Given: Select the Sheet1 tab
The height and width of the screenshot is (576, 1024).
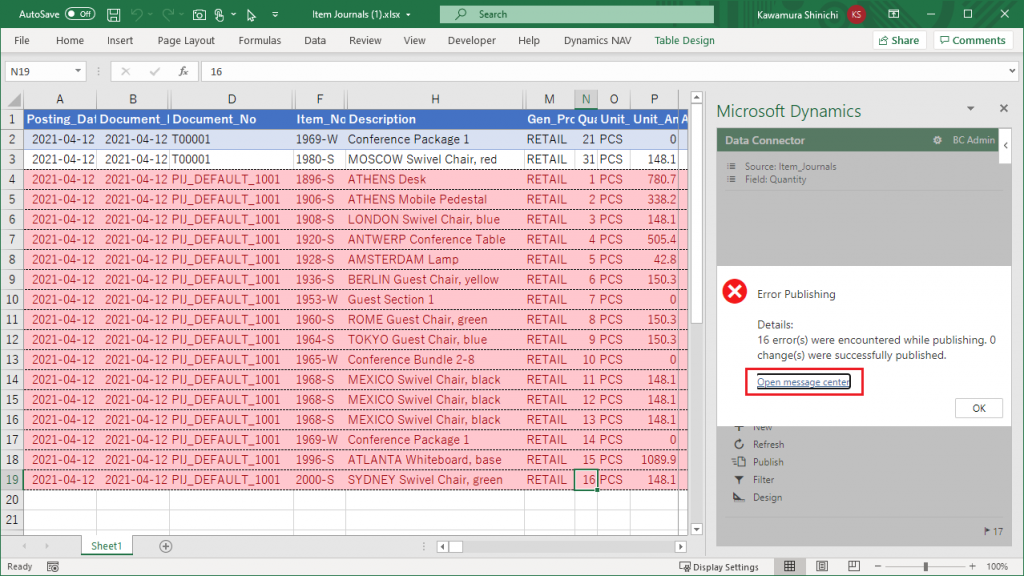Looking at the screenshot, I should point(106,546).
